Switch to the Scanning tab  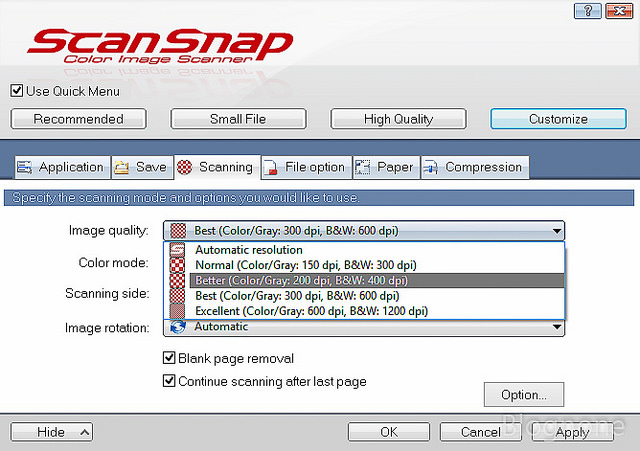point(217,167)
